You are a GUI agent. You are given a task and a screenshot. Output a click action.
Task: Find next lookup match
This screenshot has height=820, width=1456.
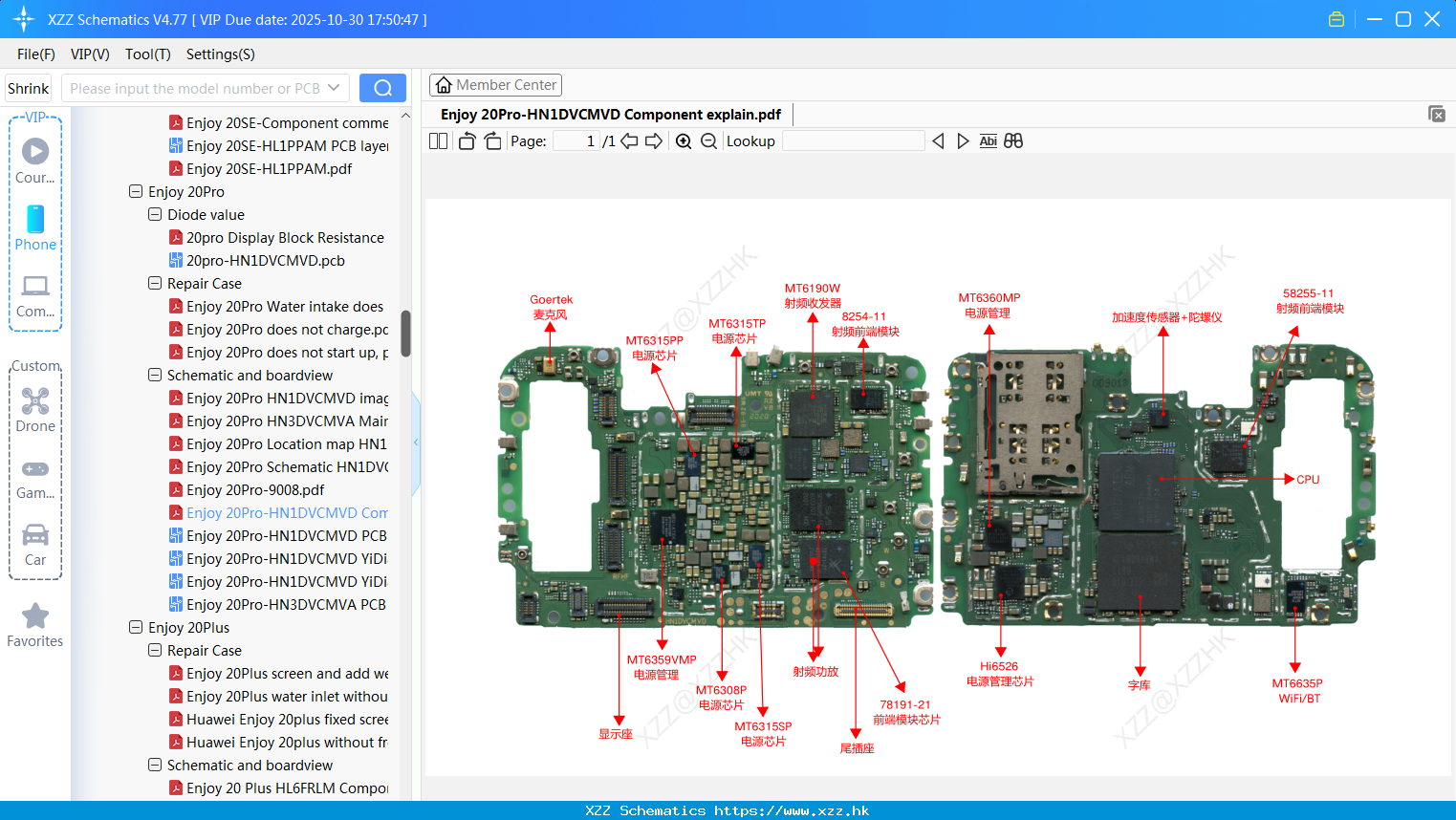[963, 141]
